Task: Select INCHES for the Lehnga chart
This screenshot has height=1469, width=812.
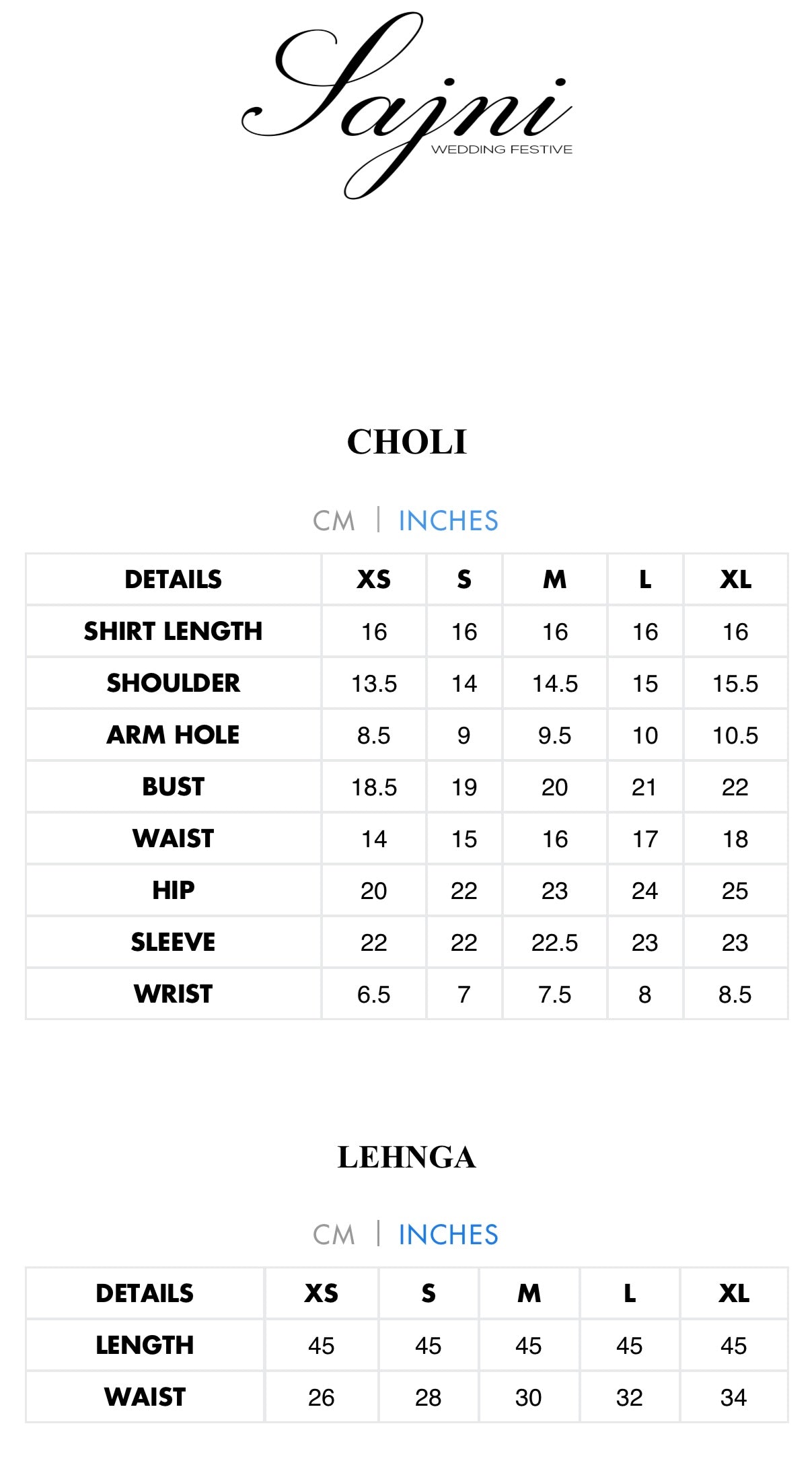Action: tap(448, 1235)
